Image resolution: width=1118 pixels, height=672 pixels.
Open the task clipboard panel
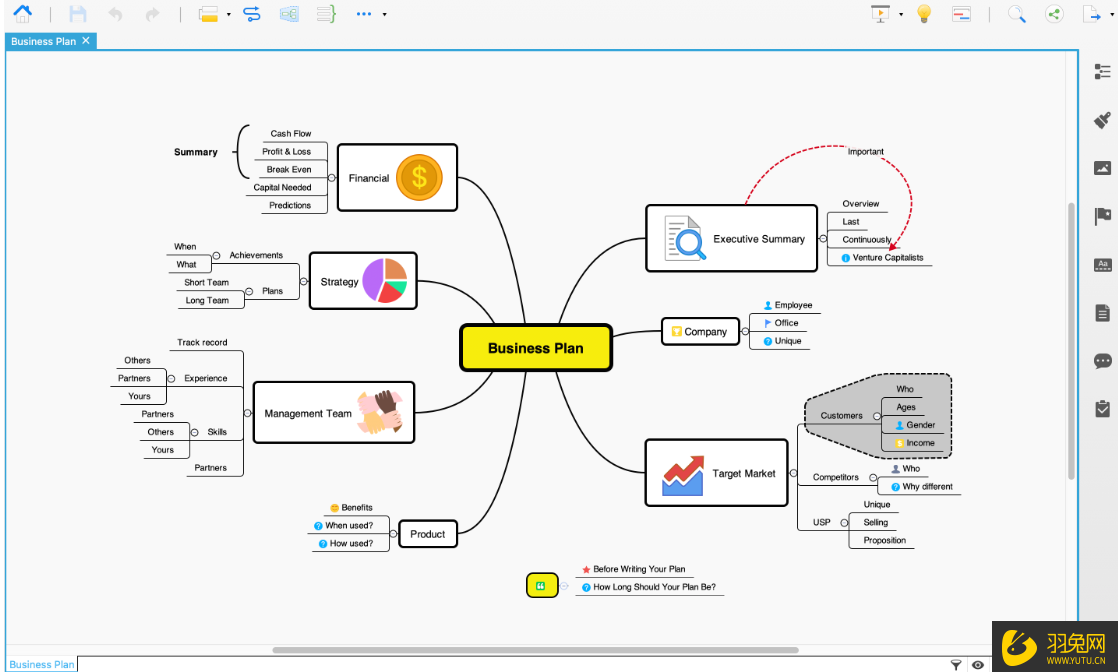coord(1102,409)
